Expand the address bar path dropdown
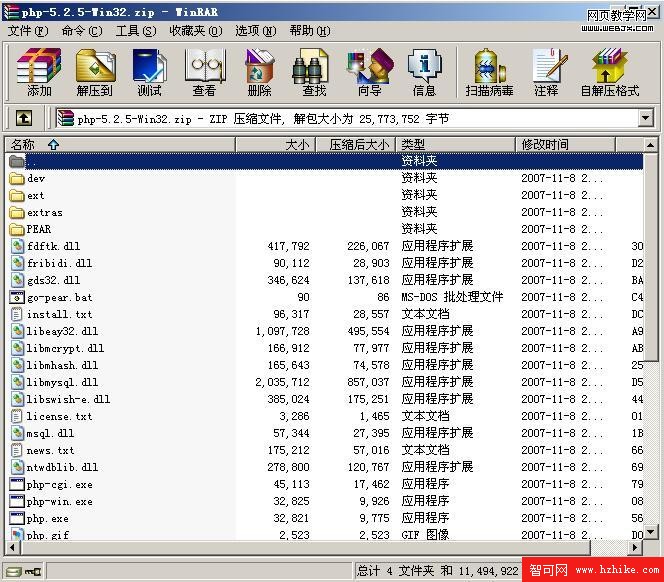 (645, 118)
